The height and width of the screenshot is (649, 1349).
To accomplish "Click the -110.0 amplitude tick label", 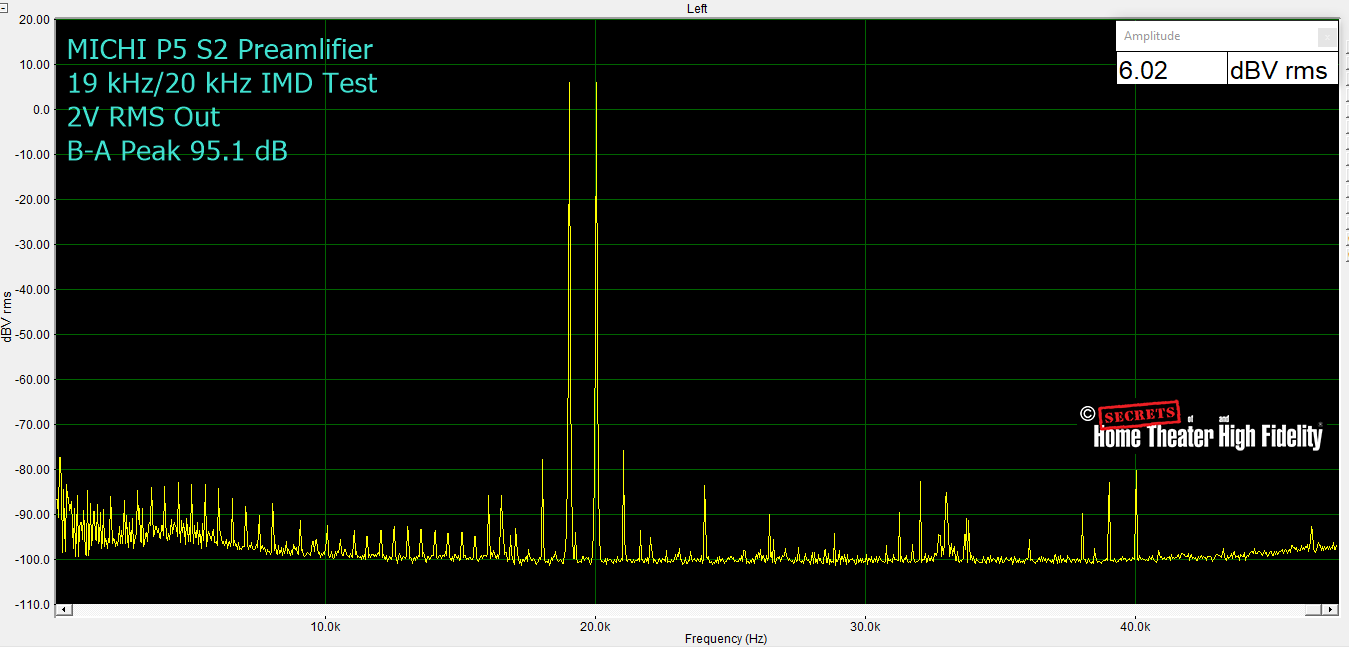I will [x=33, y=605].
